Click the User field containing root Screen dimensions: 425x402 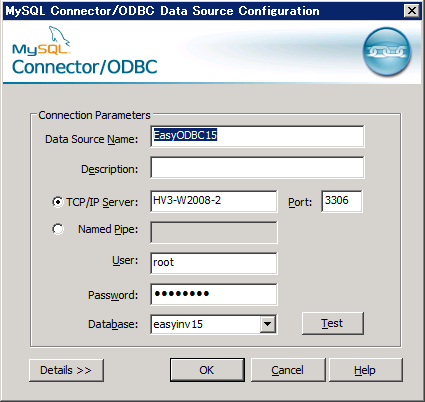click(213, 263)
